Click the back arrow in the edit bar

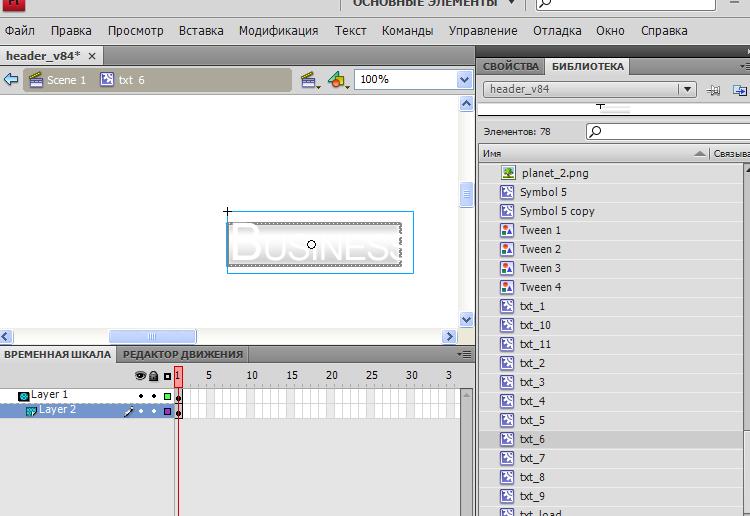click(x=11, y=79)
